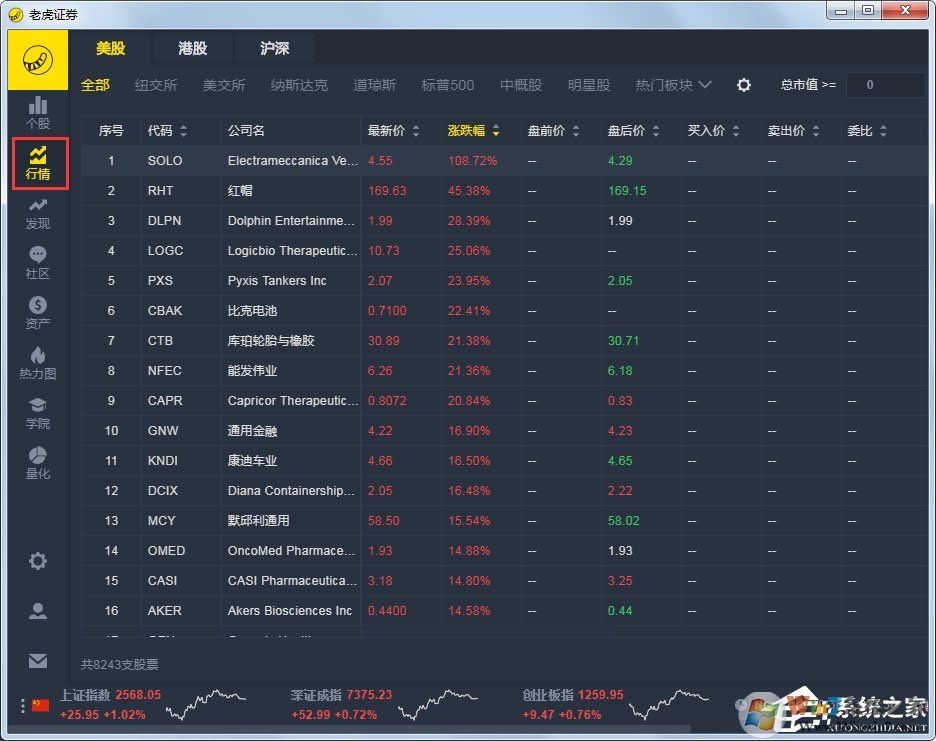Select the 中概股 stock filter
936x741 pixels.
point(520,85)
